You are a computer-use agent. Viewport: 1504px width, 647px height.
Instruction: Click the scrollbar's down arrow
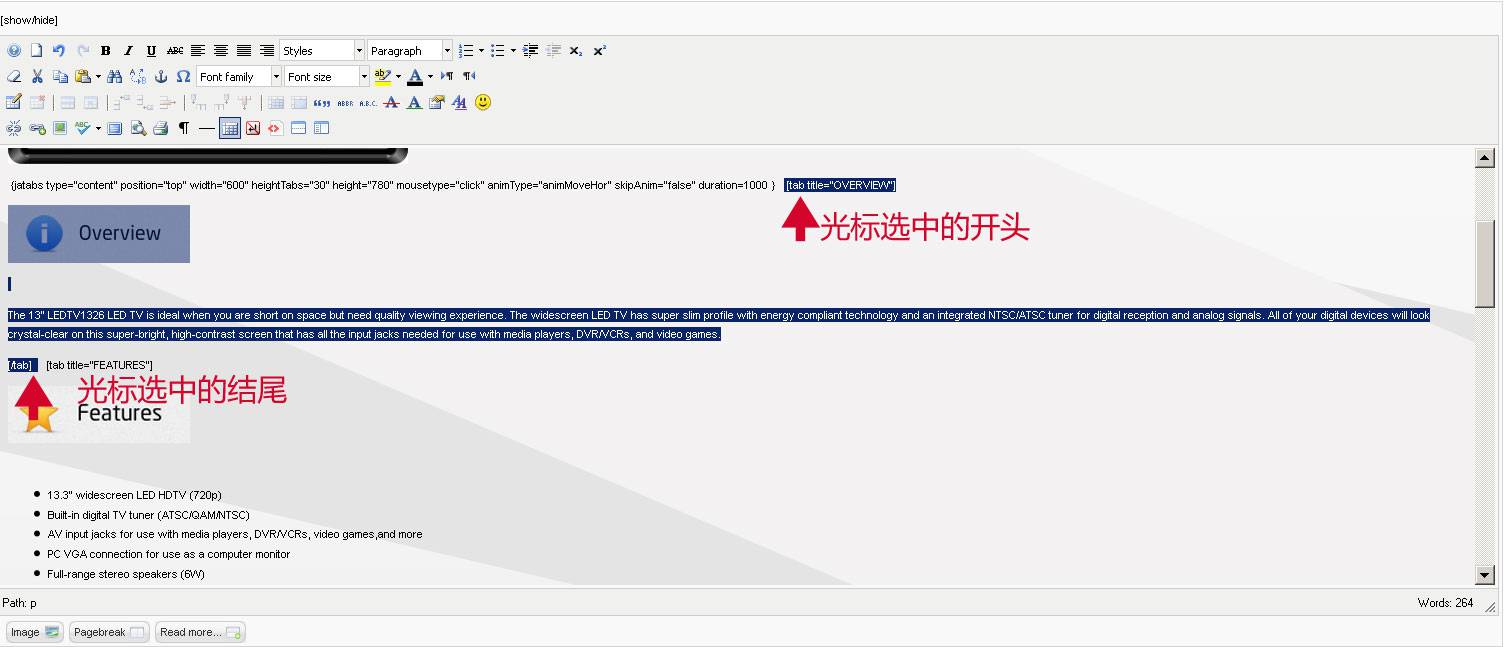pyautogui.click(x=1486, y=575)
